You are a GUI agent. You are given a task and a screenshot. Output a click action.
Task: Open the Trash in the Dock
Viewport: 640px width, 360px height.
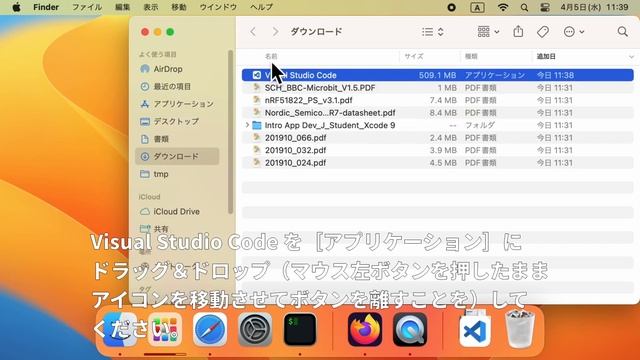coord(519,329)
